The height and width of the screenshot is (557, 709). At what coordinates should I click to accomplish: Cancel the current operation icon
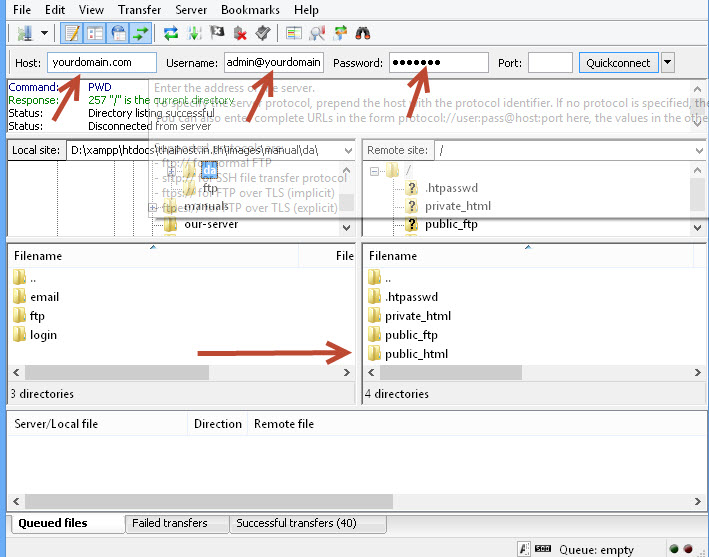(217, 33)
